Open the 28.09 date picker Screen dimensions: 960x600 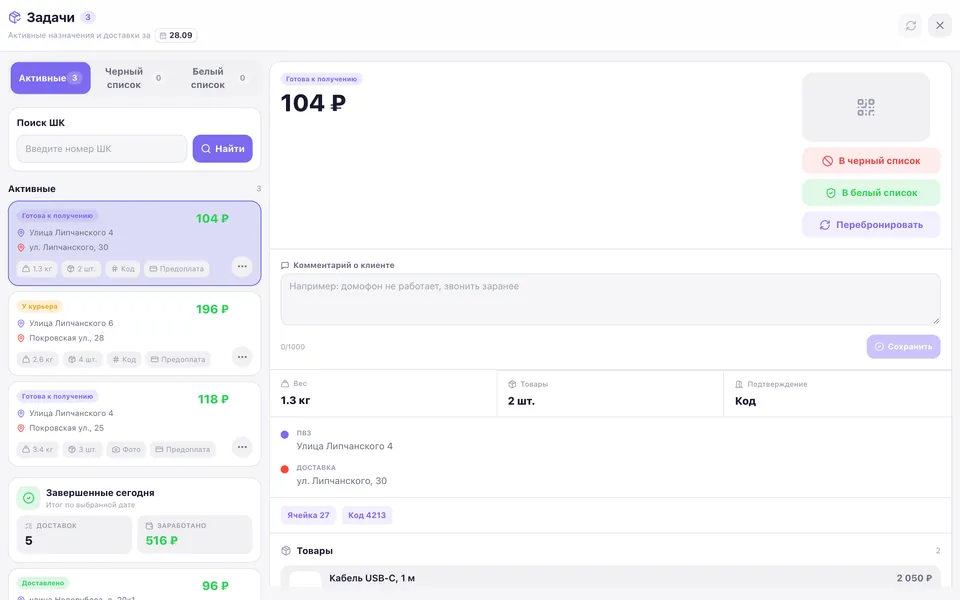(176, 36)
